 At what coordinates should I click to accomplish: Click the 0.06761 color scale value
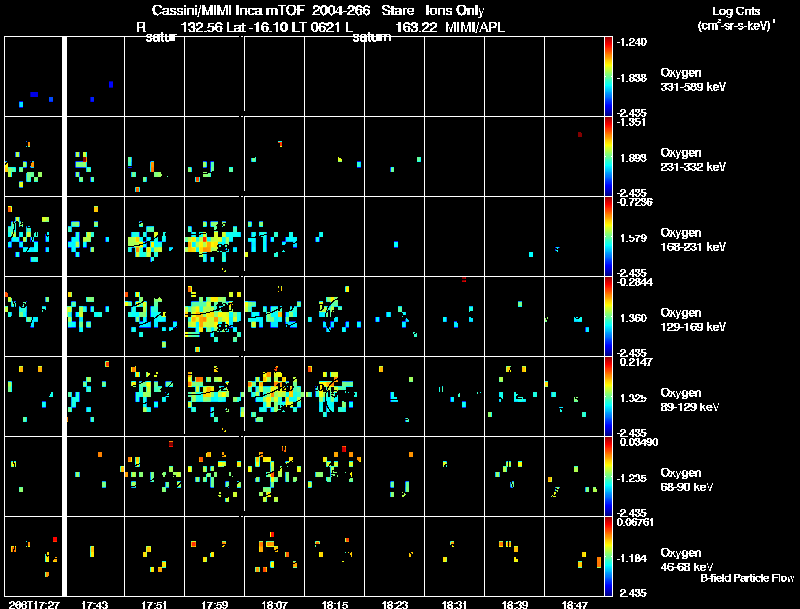(x=636, y=522)
